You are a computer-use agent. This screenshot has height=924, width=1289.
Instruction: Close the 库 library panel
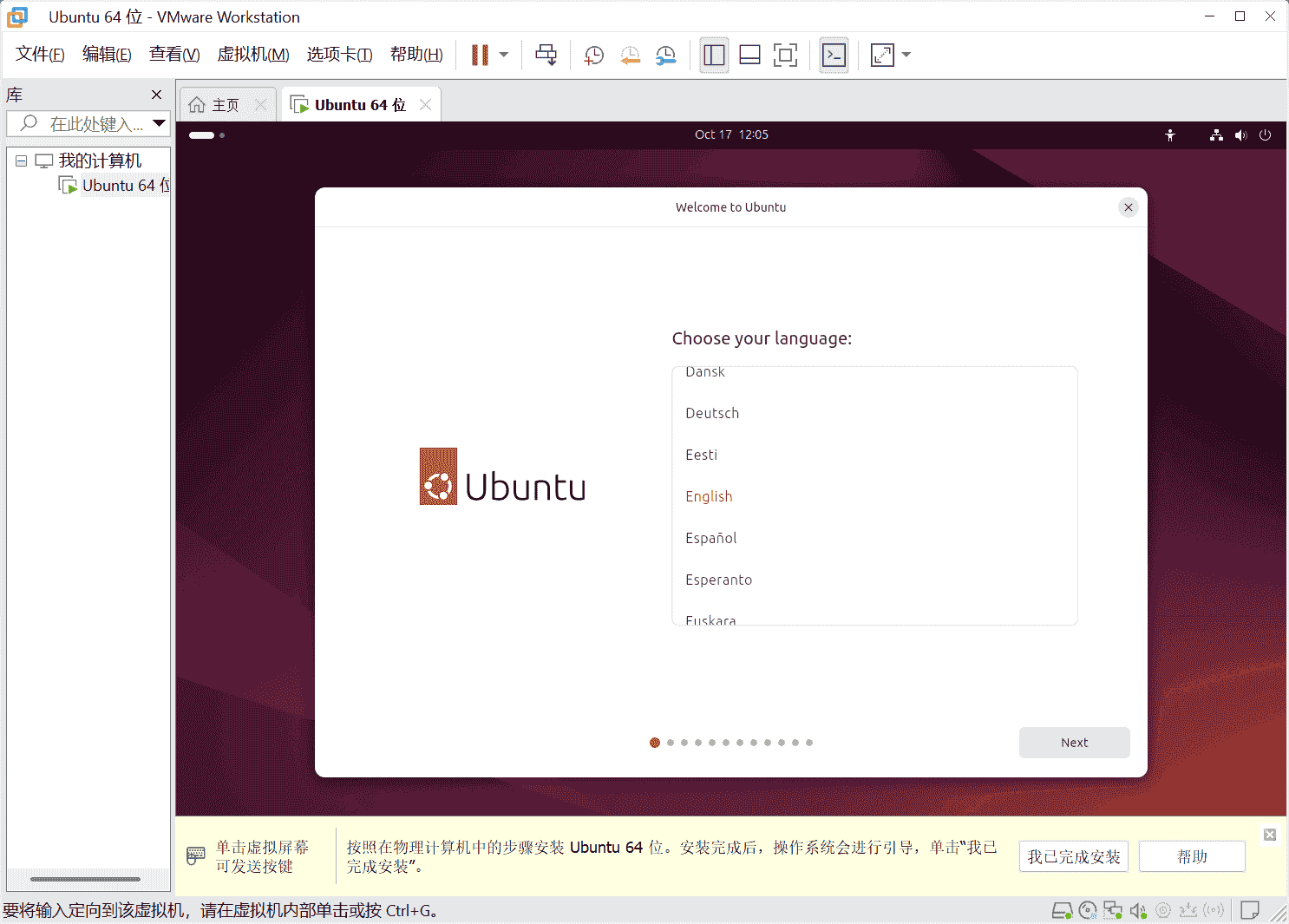point(156,95)
